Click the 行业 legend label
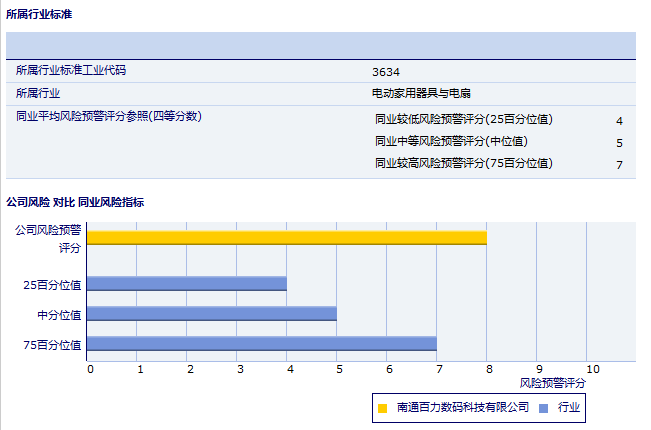The image size is (651, 430). click(569, 408)
